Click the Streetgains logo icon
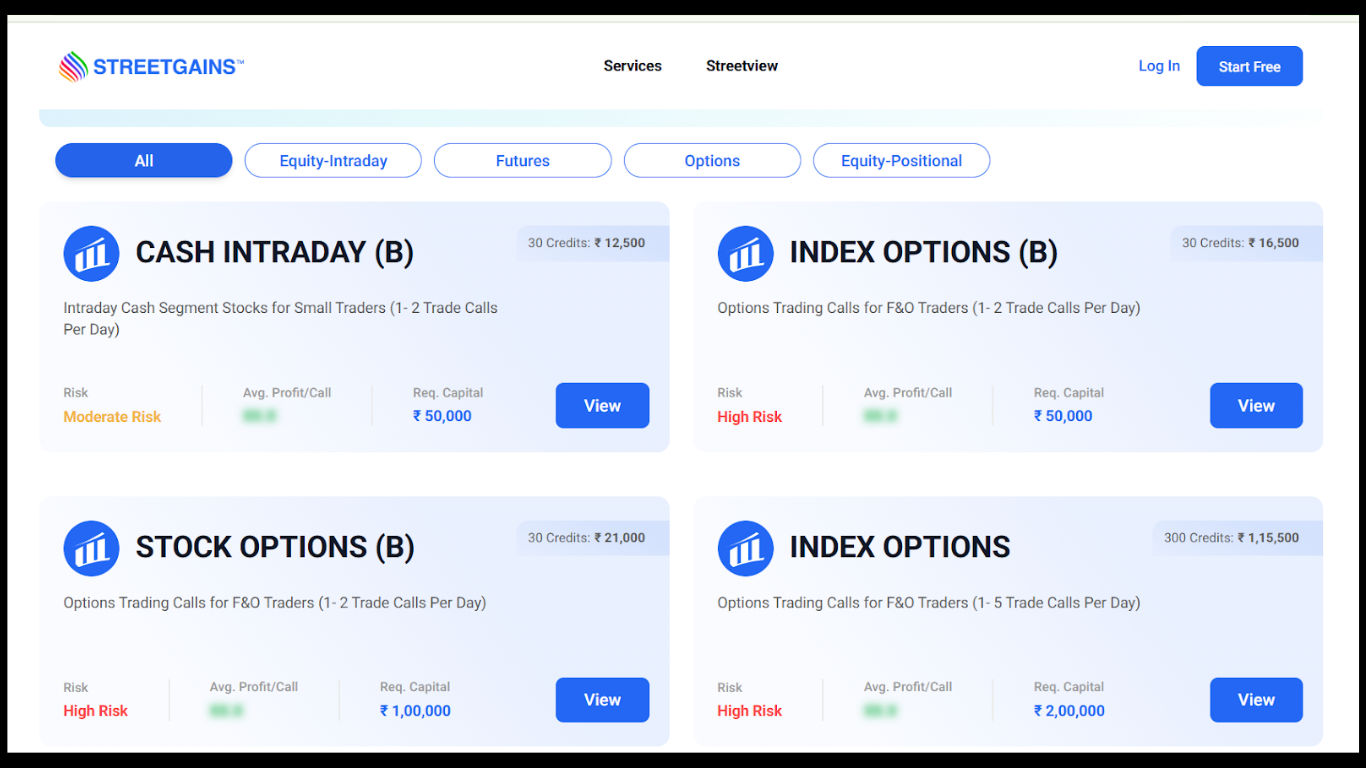Screen dimensions: 1366x768 pos(73,67)
